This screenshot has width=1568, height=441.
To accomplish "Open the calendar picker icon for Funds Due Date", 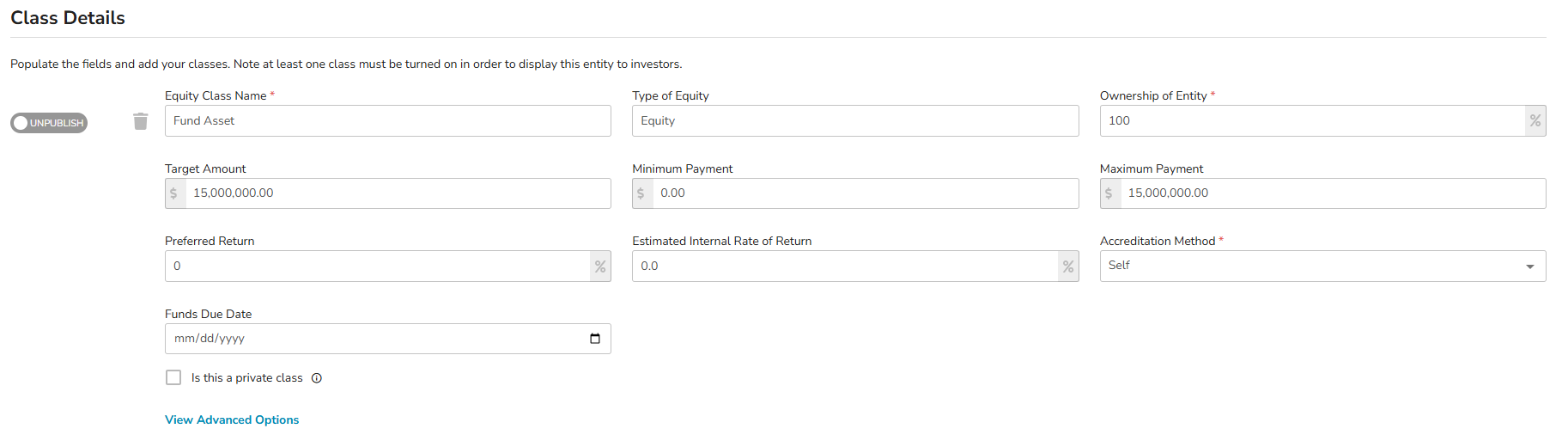I will (x=595, y=339).
